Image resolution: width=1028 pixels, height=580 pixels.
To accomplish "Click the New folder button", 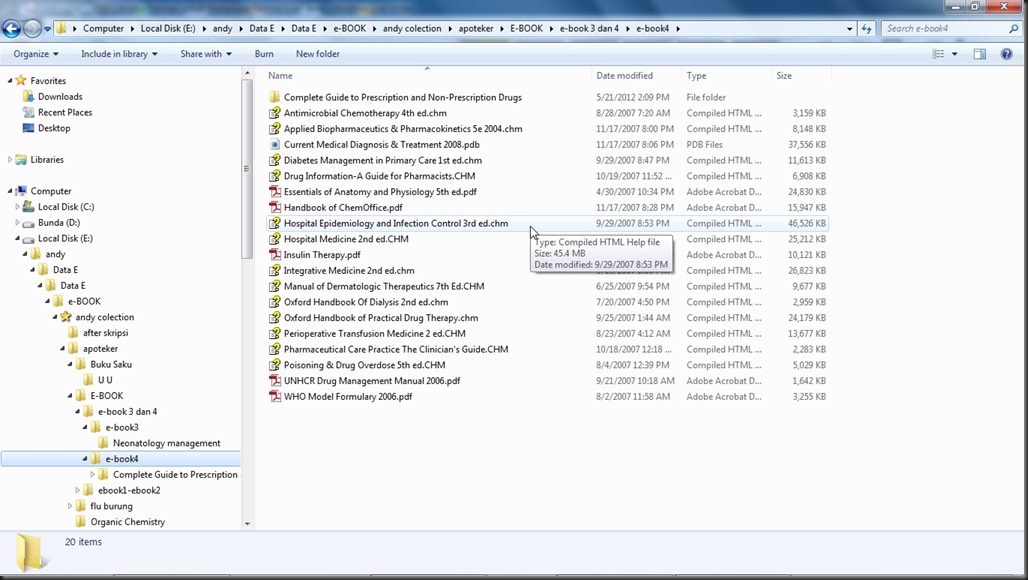I will click(317, 54).
